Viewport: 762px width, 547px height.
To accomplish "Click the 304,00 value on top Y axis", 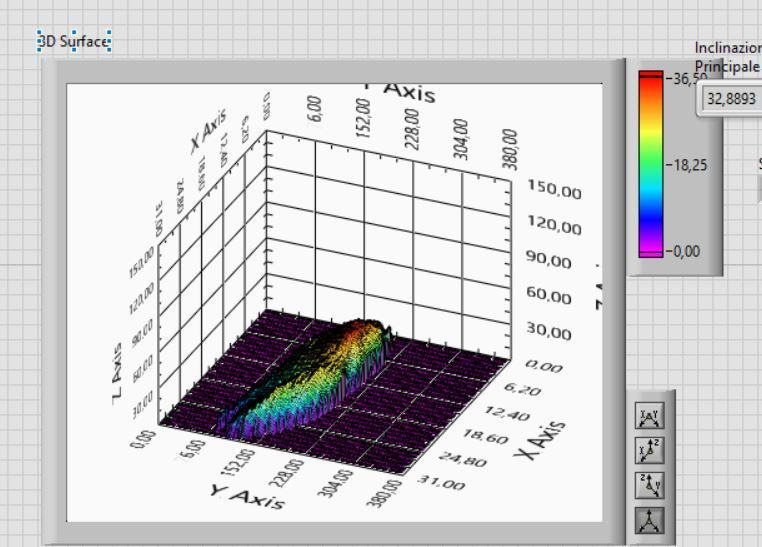I will (x=460, y=139).
